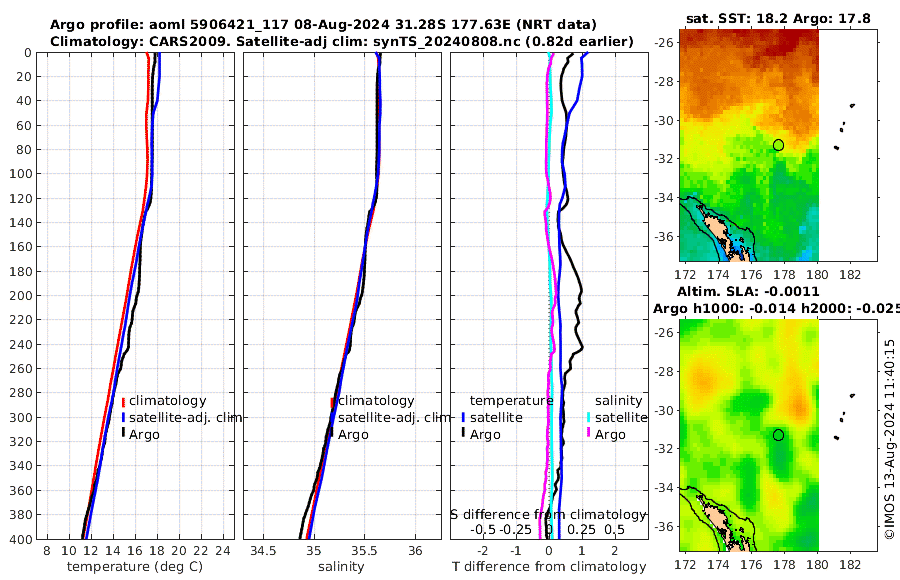
Task: Click longitude tick 182 on SST map
Action: click(x=850, y=275)
